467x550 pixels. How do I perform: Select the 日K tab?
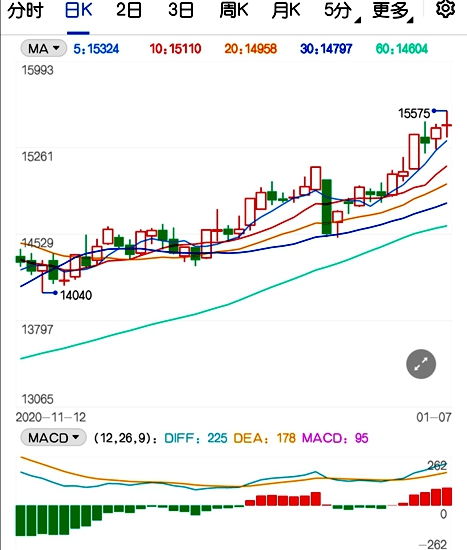79,11
